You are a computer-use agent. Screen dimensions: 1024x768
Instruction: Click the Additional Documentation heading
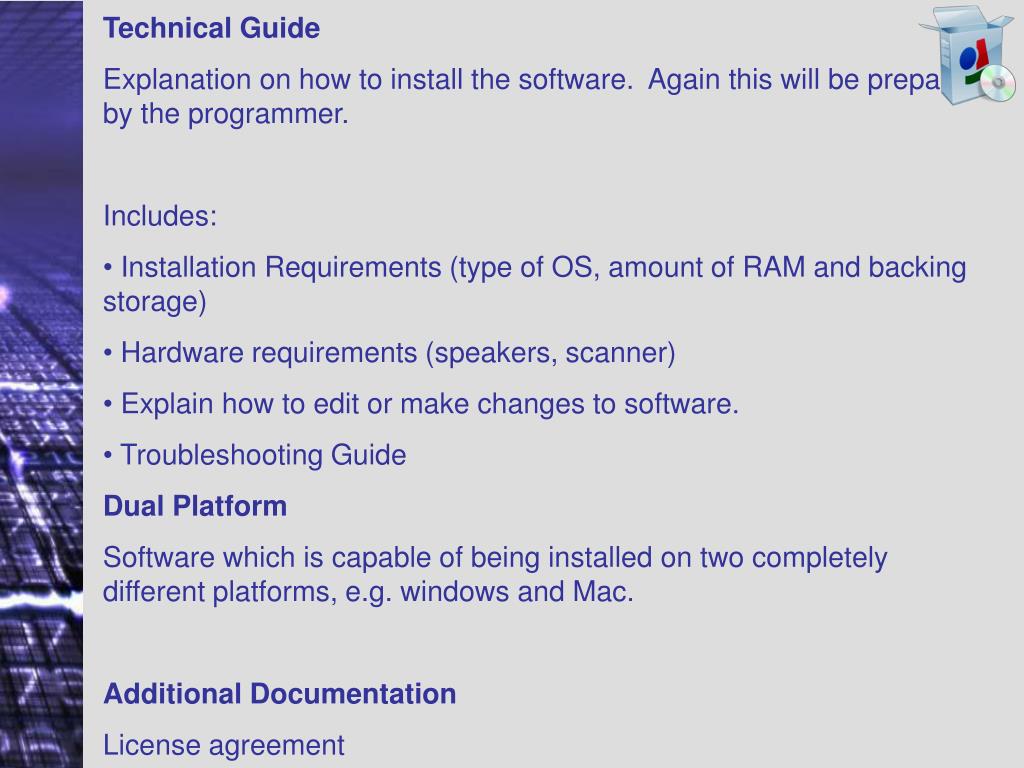tap(280, 694)
